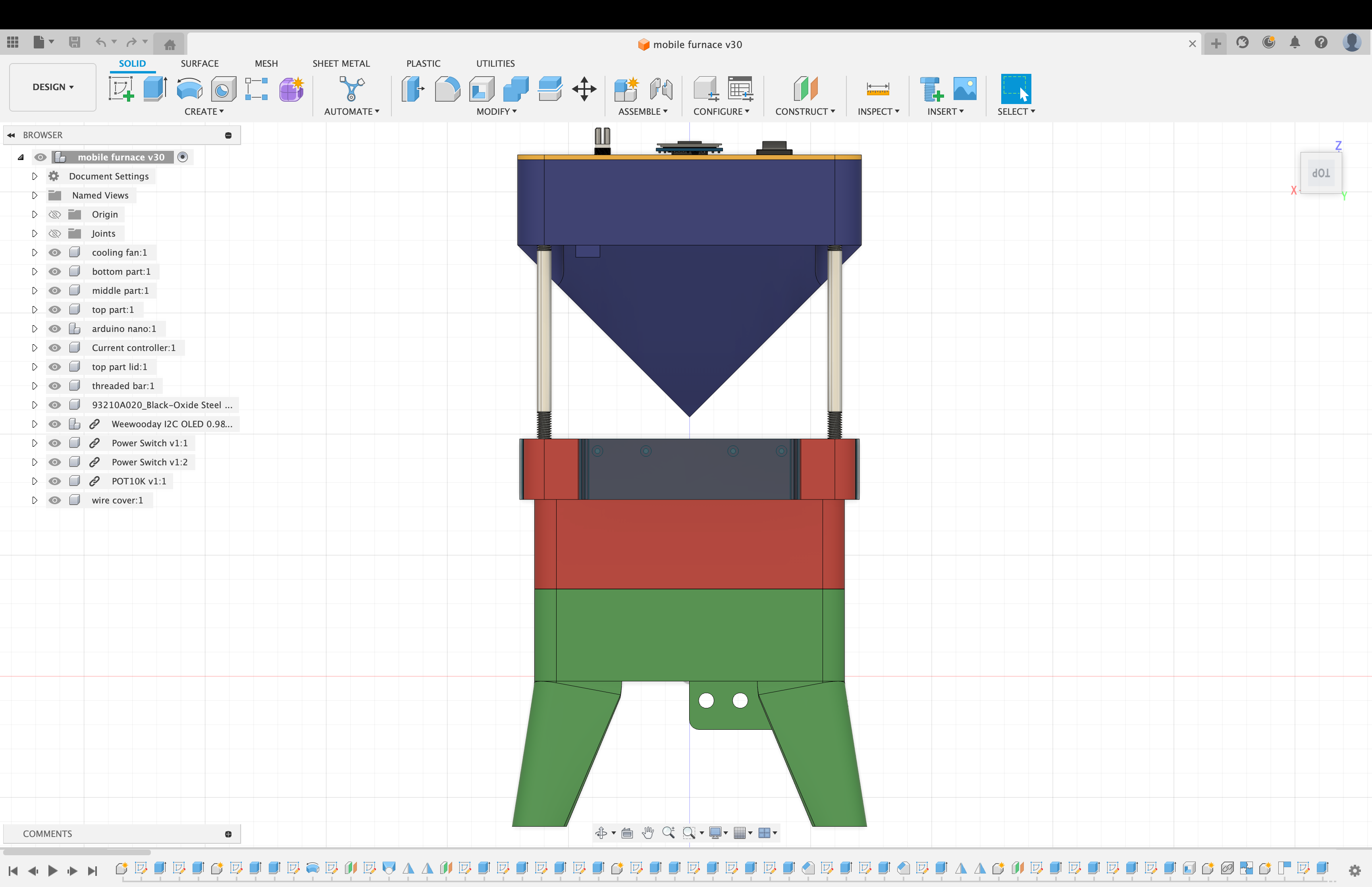Screen dimensions: 1372x887
Task: Select the Change Parameters table tool
Action: tap(740, 89)
